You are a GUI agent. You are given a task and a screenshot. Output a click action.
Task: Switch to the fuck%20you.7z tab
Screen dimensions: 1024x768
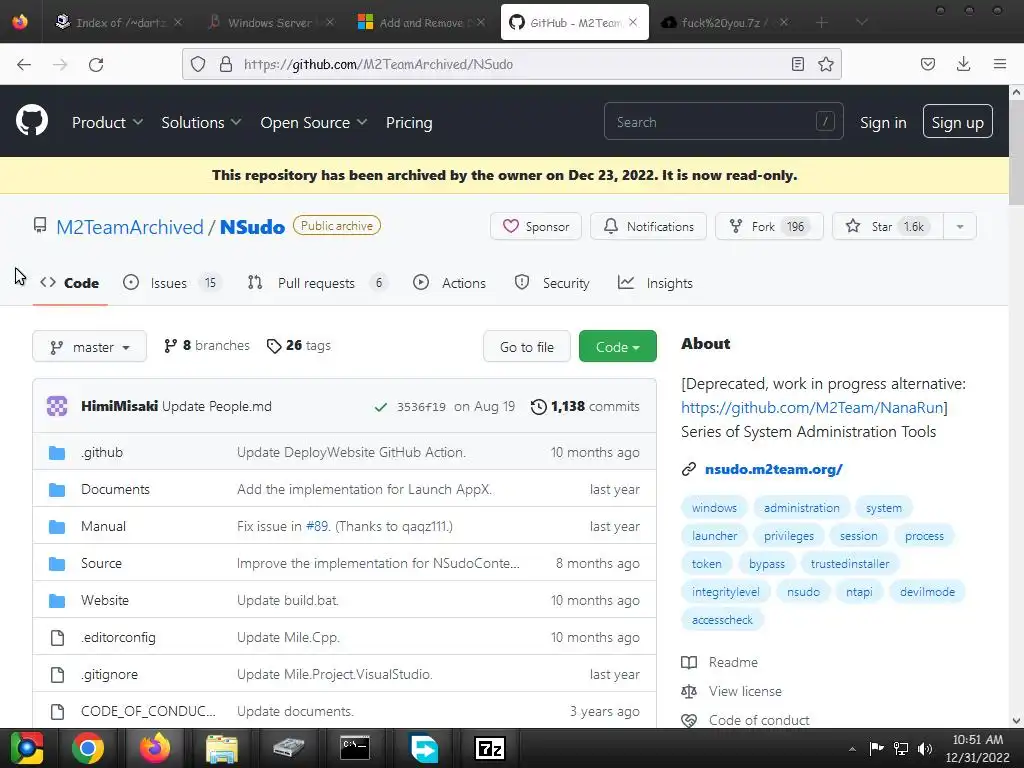coord(724,23)
